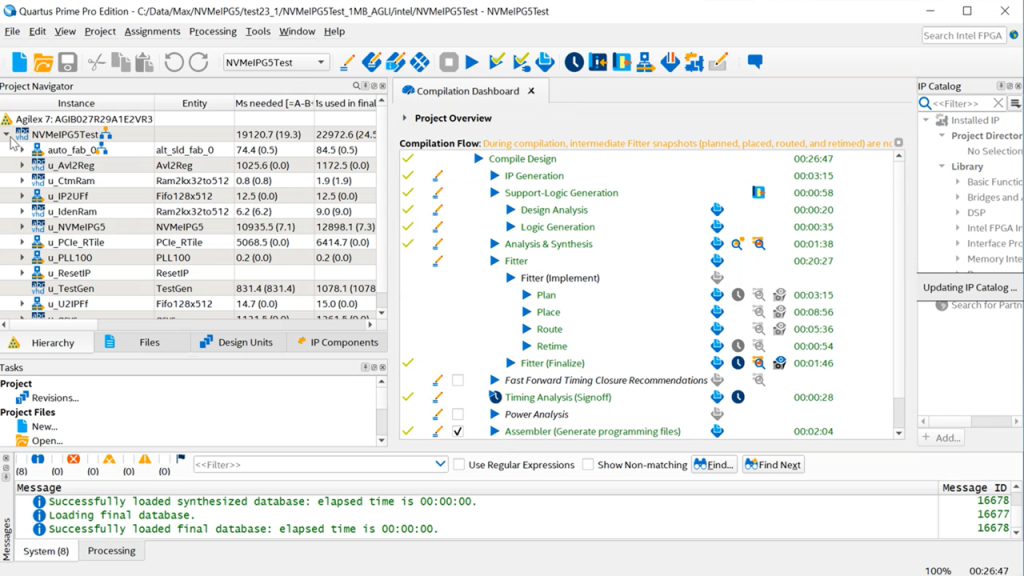The width and height of the screenshot is (1024, 576).
Task: Click the Analysis & Synthesis flow link
Action: point(549,244)
